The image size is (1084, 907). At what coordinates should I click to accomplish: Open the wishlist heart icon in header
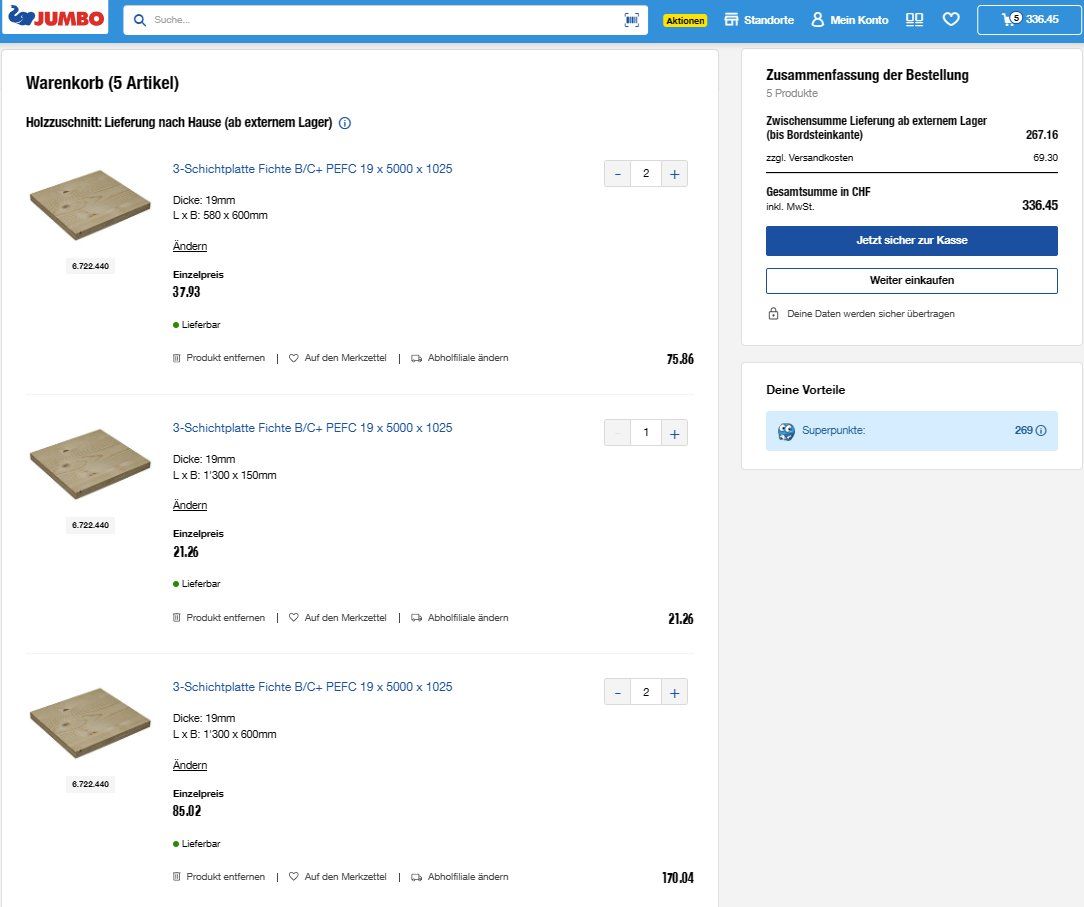951,19
